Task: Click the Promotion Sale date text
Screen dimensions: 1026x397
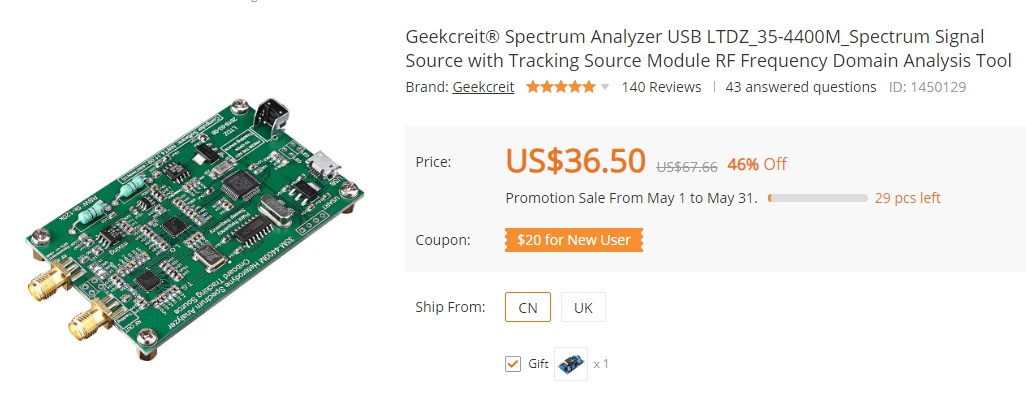Action: tap(631, 198)
